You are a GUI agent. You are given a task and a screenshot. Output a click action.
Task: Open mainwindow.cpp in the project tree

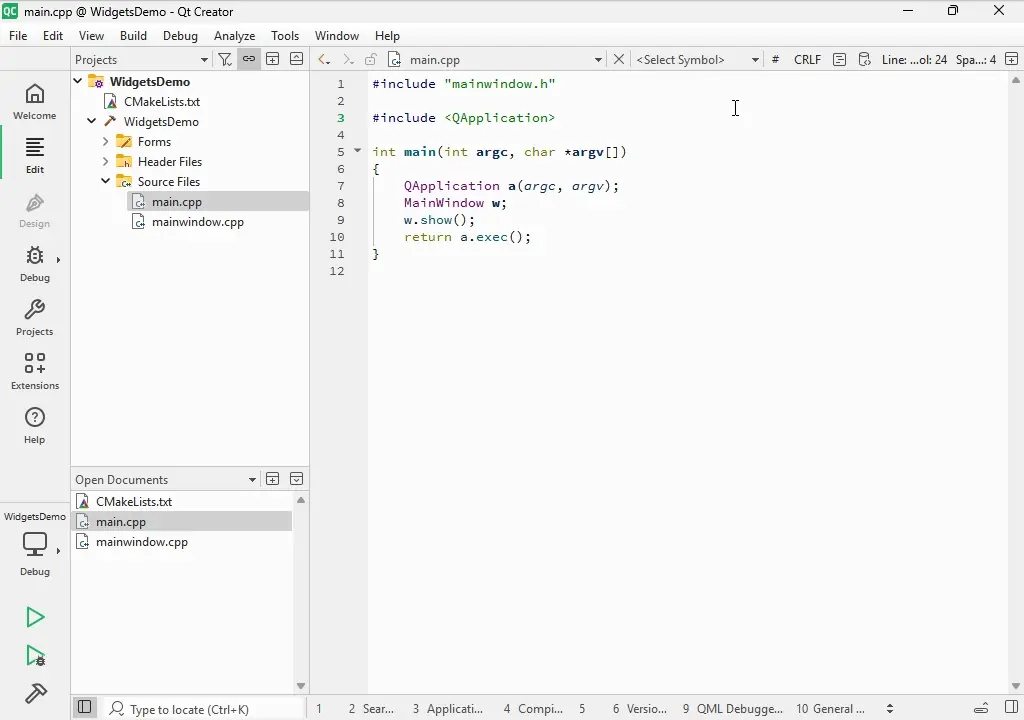pyautogui.click(x=197, y=222)
